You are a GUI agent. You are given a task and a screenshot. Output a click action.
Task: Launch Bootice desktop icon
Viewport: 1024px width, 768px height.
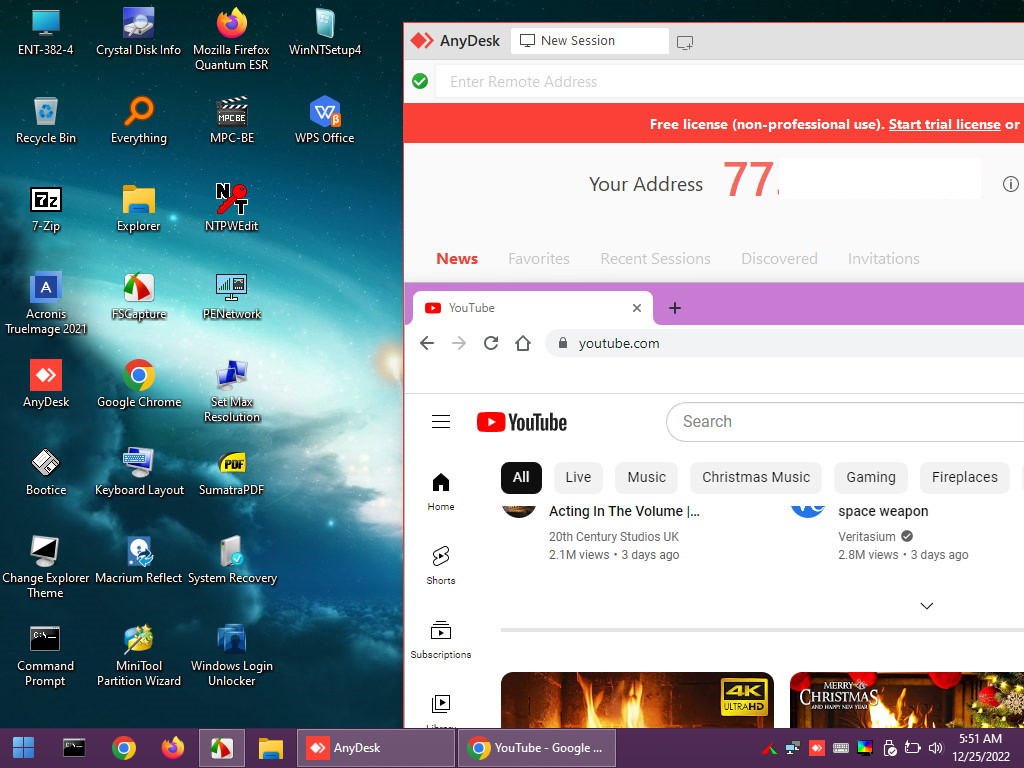coord(46,472)
